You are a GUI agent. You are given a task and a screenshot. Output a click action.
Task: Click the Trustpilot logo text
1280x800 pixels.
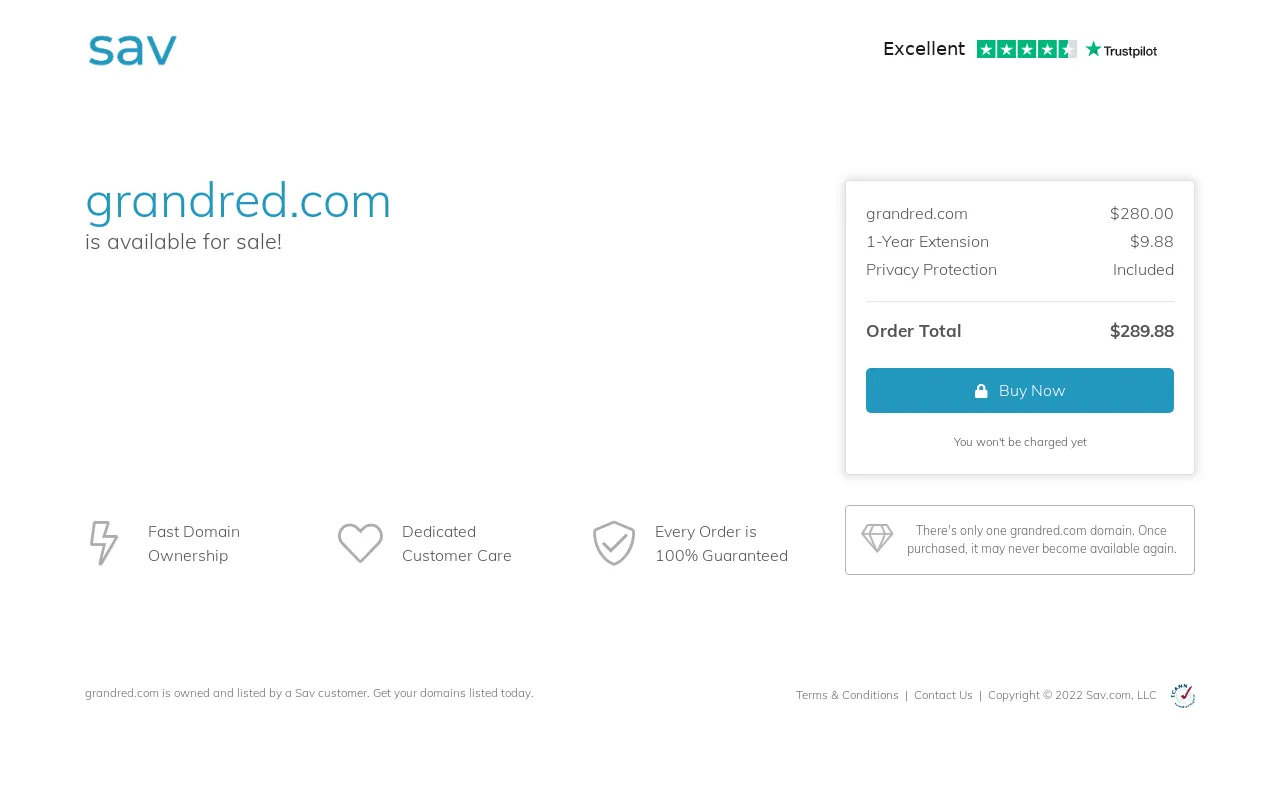click(x=1121, y=50)
